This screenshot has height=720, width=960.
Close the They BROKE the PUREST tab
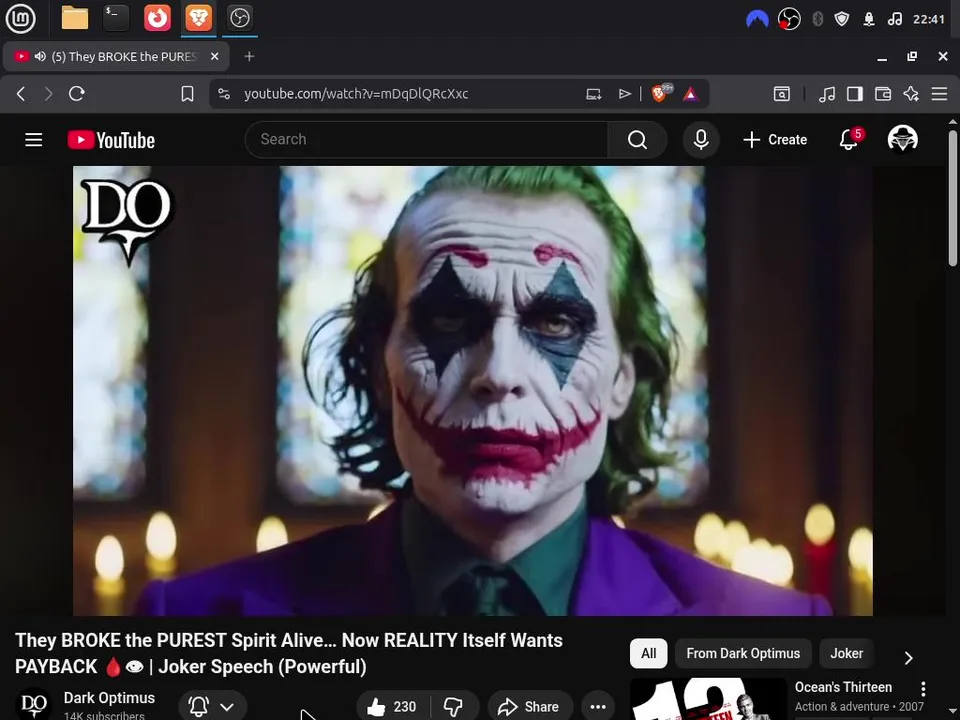[214, 56]
